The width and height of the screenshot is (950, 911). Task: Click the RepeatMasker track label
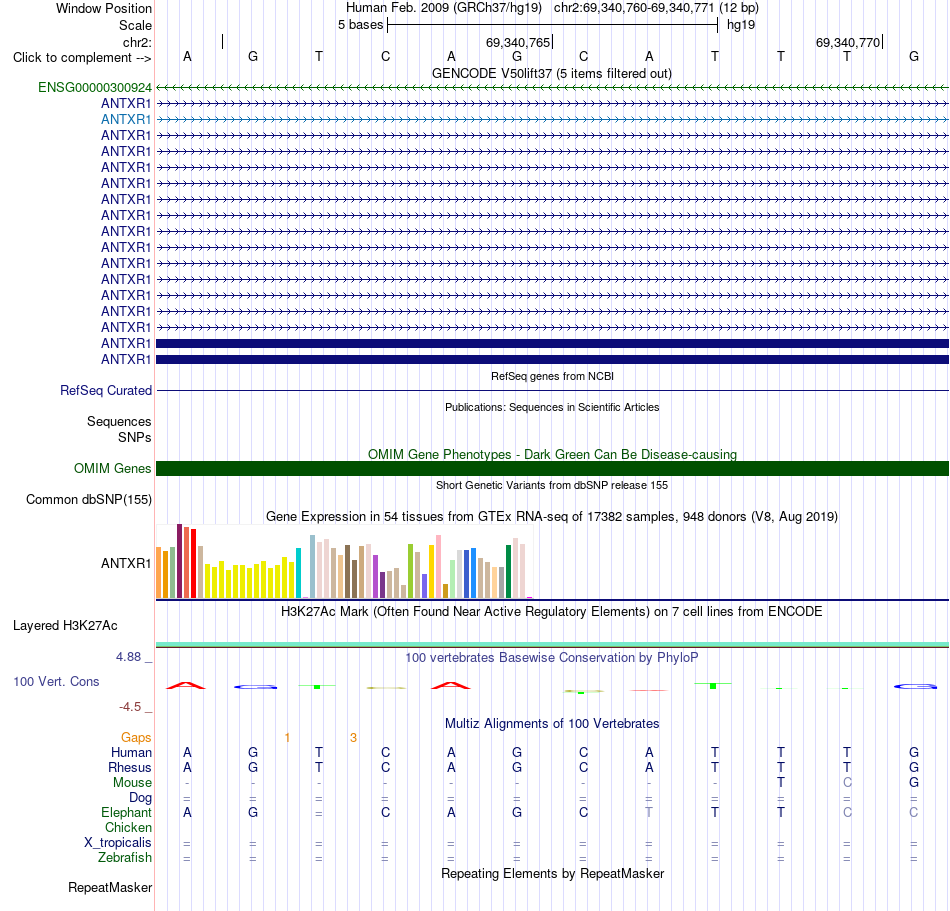[110, 887]
